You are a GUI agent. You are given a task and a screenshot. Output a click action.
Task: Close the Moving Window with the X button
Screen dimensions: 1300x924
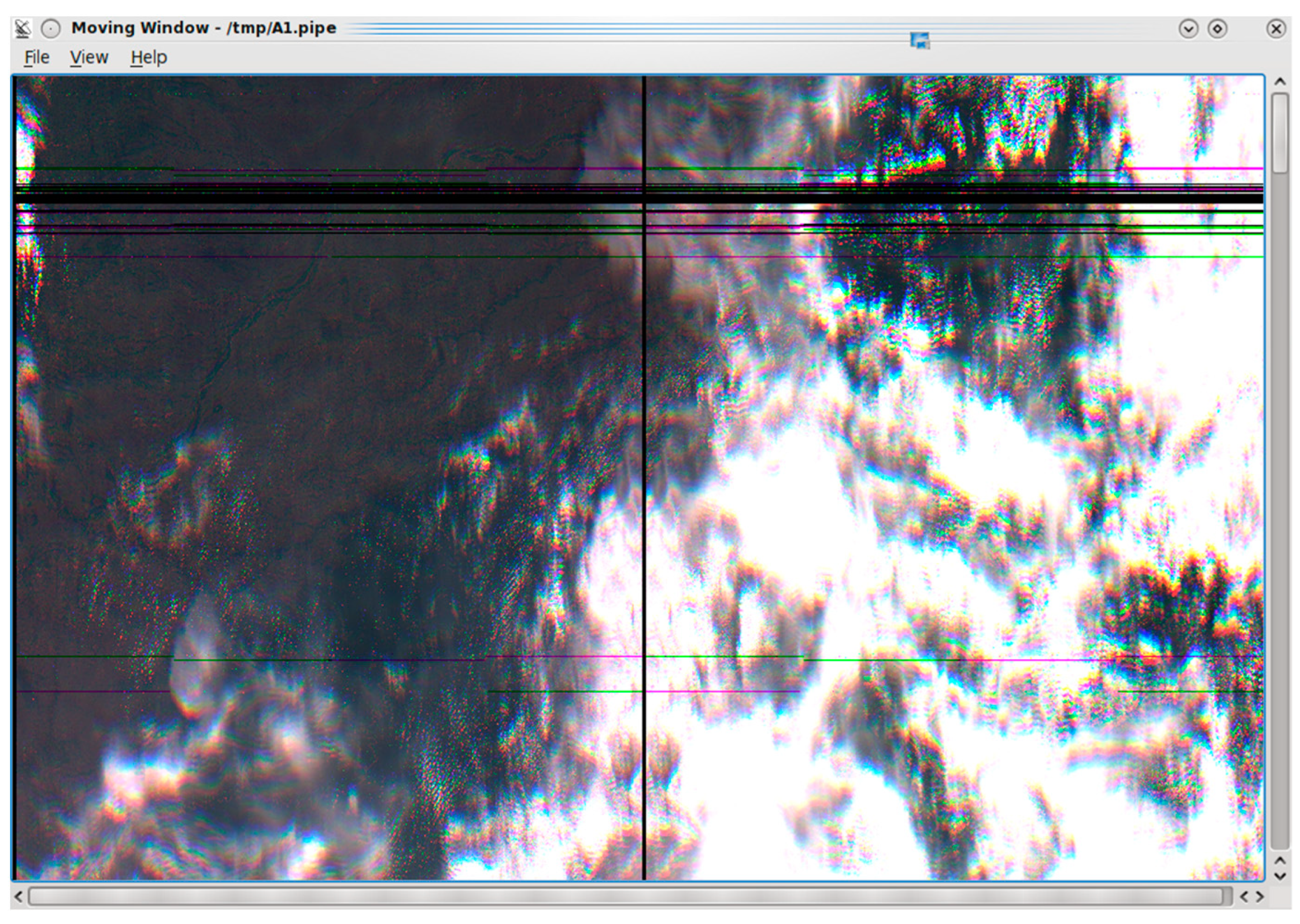pyautogui.click(x=1276, y=29)
